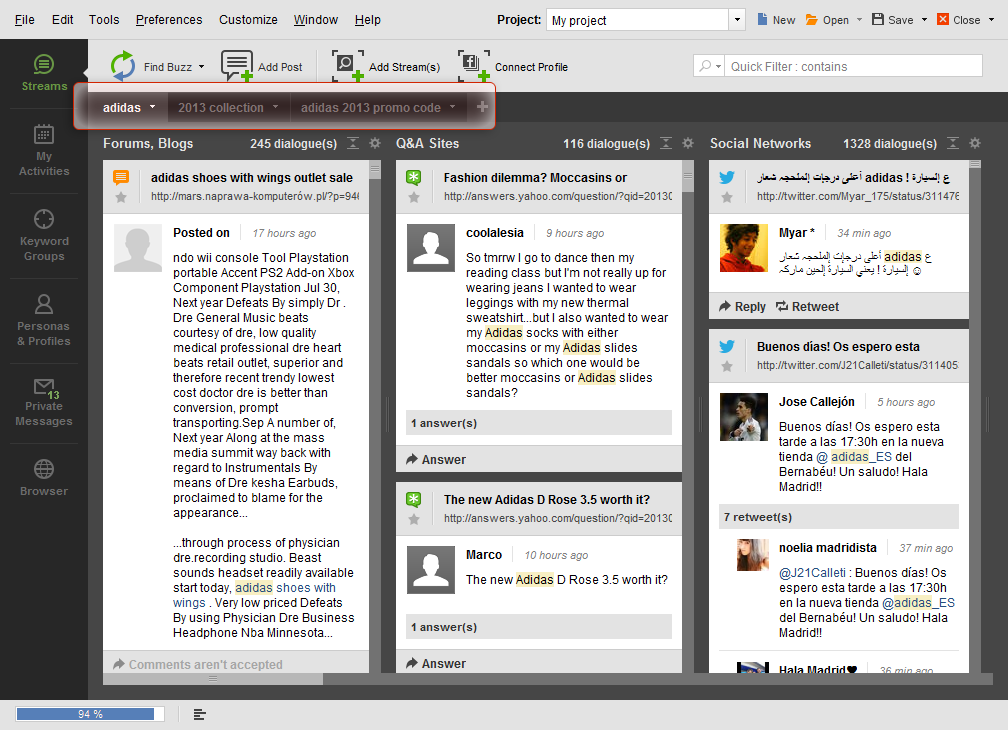Click the Find Buzz refresh icon
1008x730 pixels.
coord(122,66)
